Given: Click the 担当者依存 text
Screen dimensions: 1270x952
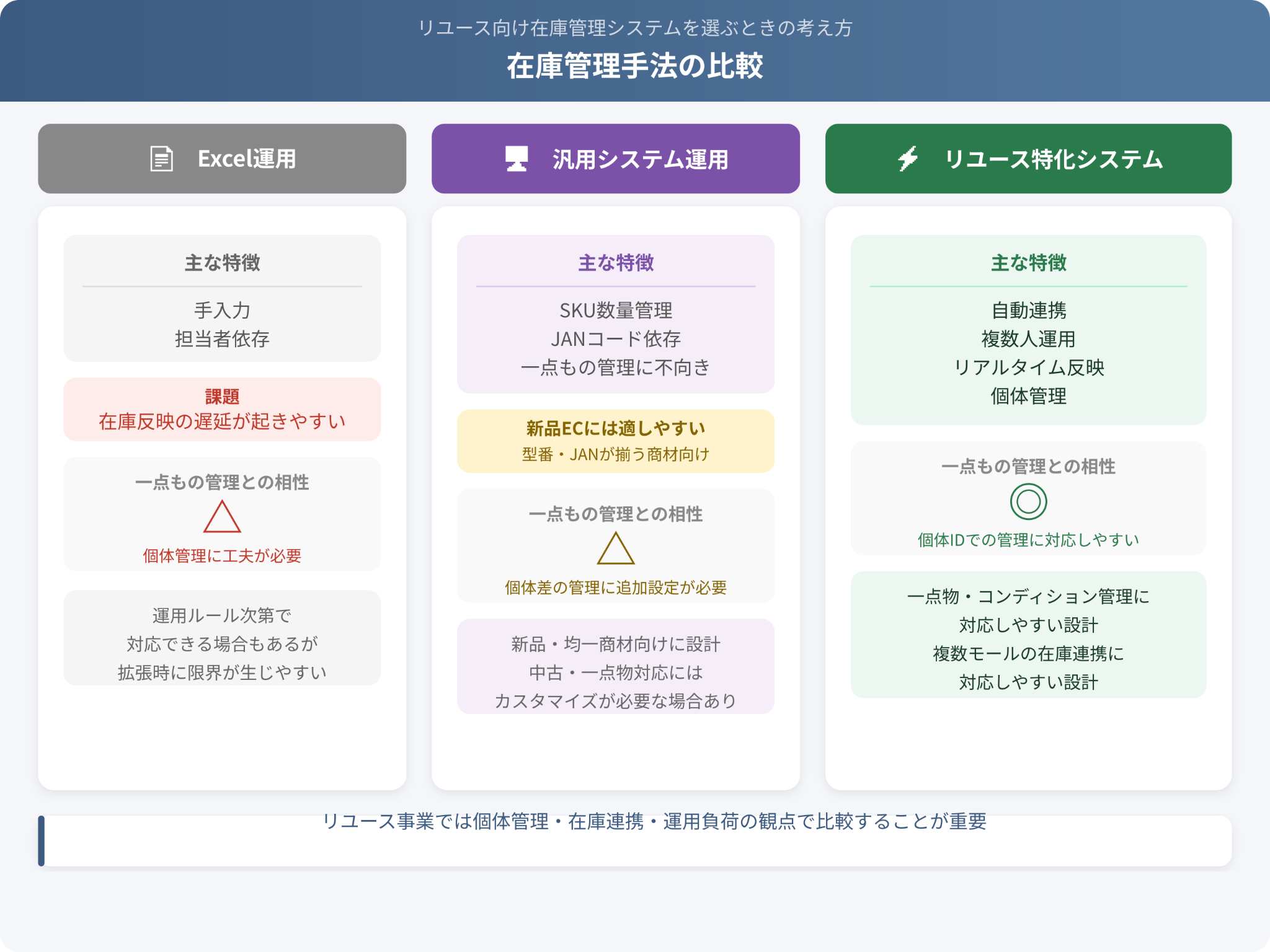Looking at the screenshot, I should coord(222,338).
